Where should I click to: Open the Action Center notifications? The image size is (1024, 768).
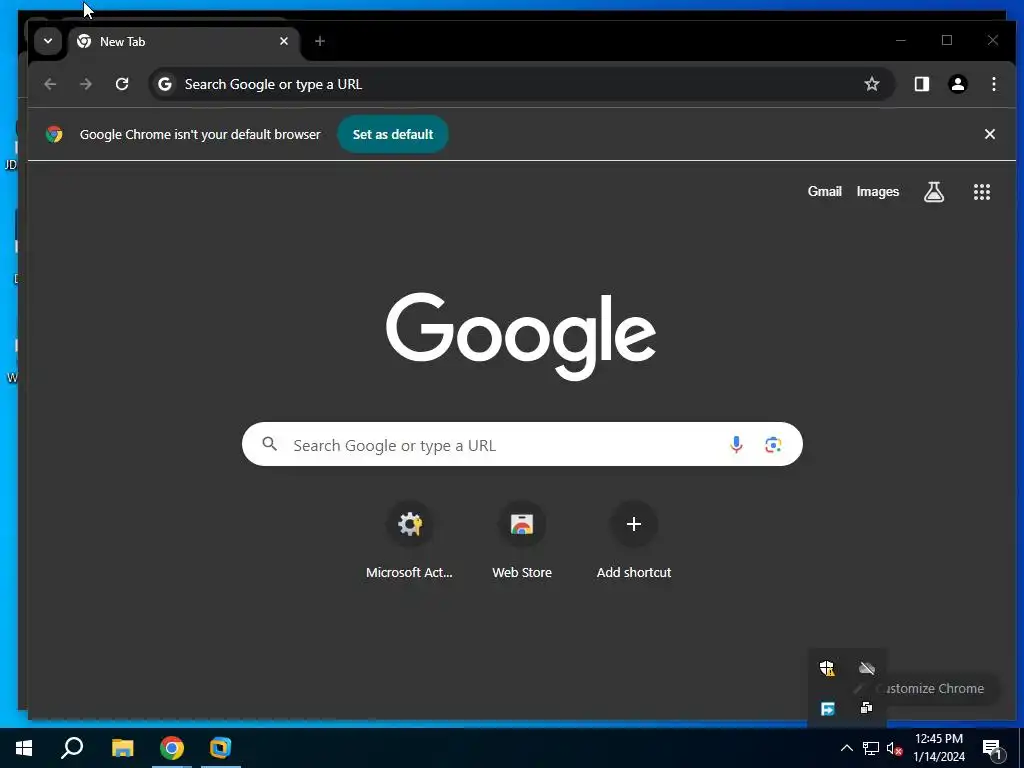point(992,748)
